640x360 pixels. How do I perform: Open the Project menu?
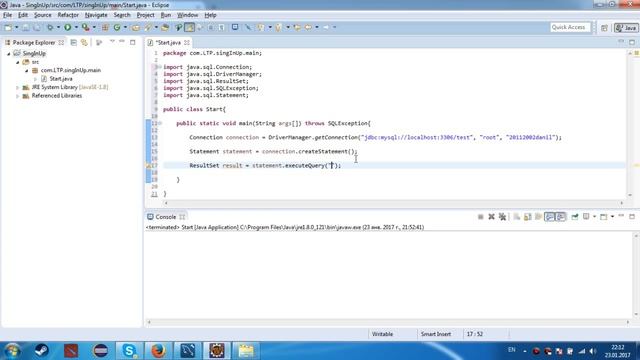146,15
